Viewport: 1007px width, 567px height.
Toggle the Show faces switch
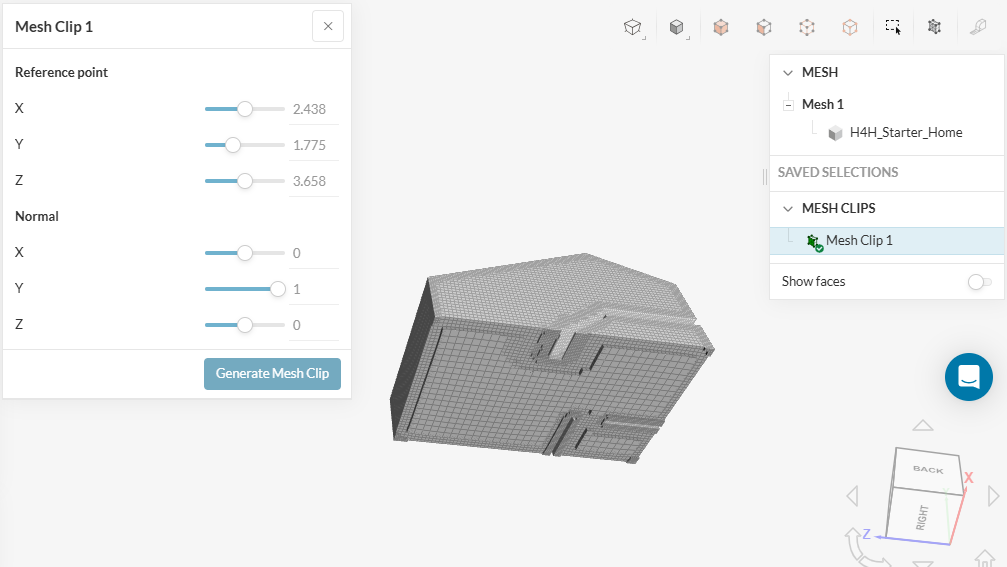coord(979,282)
